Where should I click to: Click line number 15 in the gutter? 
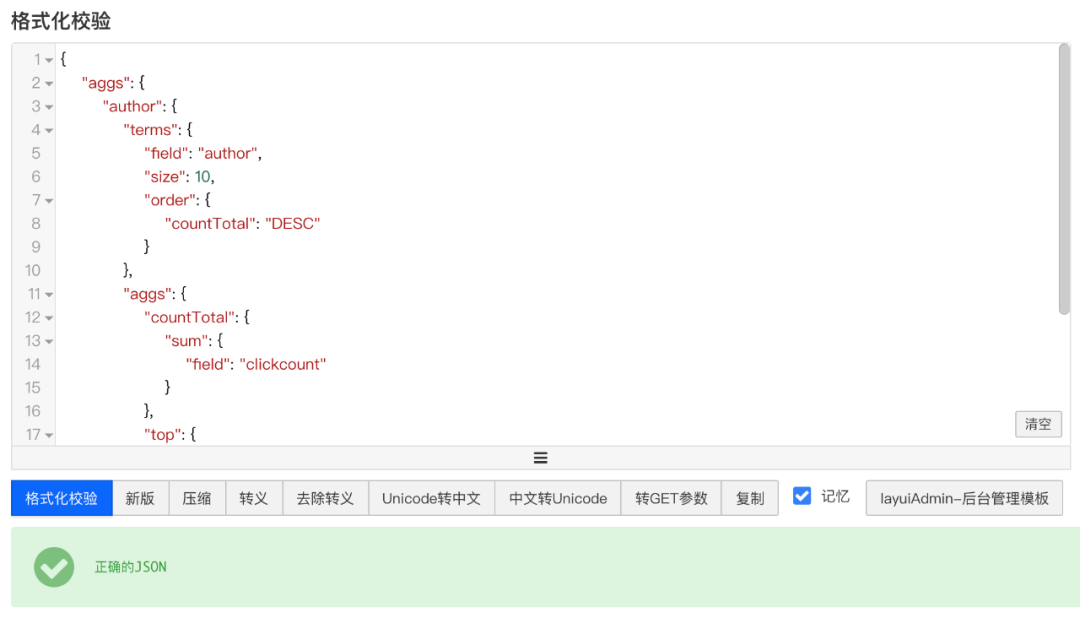pos(32,387)
